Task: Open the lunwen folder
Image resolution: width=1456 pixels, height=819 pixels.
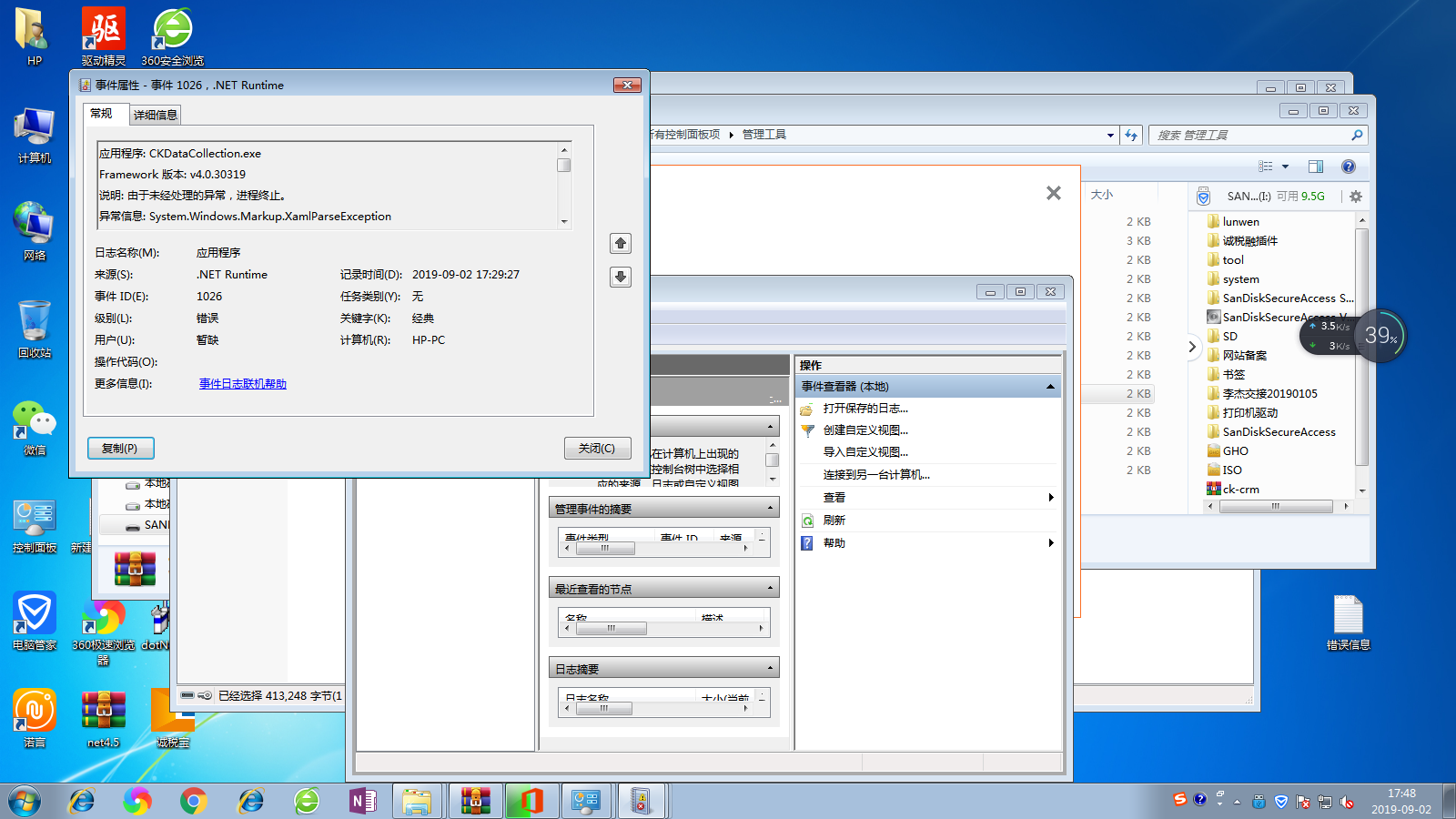Action: point(1240,222)
